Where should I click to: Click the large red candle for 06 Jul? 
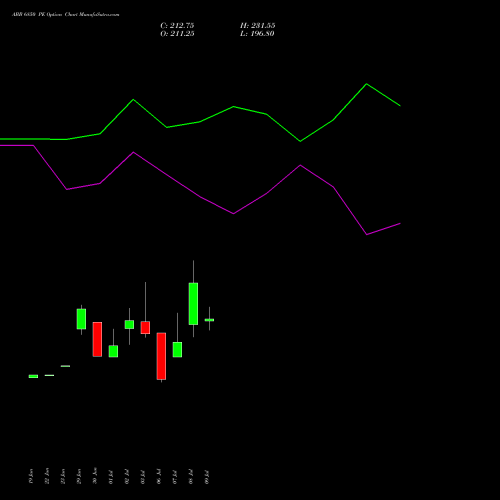(161, 356)
